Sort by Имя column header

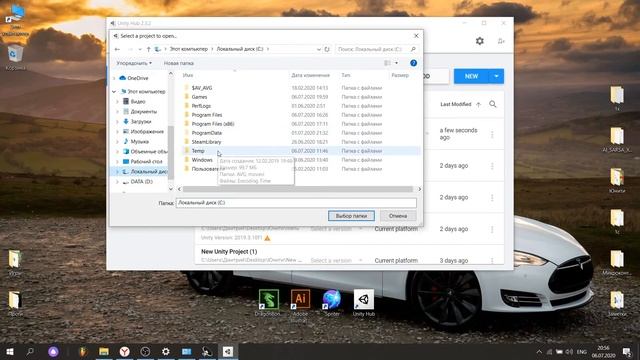pos(188,75)
